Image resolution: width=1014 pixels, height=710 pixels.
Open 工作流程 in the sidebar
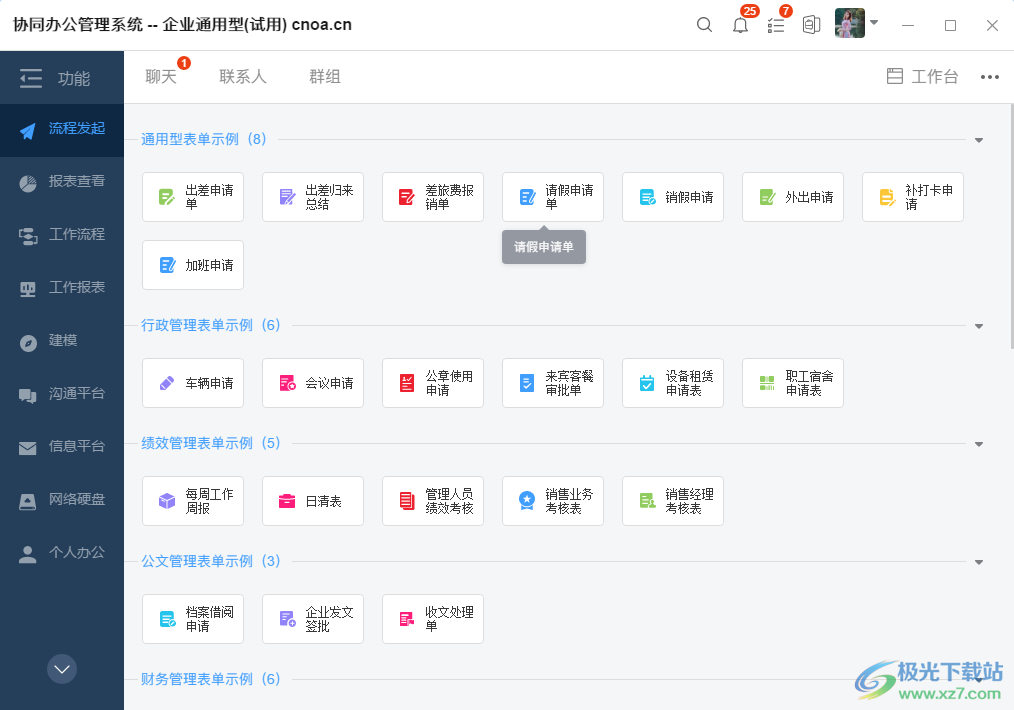pyautogui.click(x=62, y=236)
